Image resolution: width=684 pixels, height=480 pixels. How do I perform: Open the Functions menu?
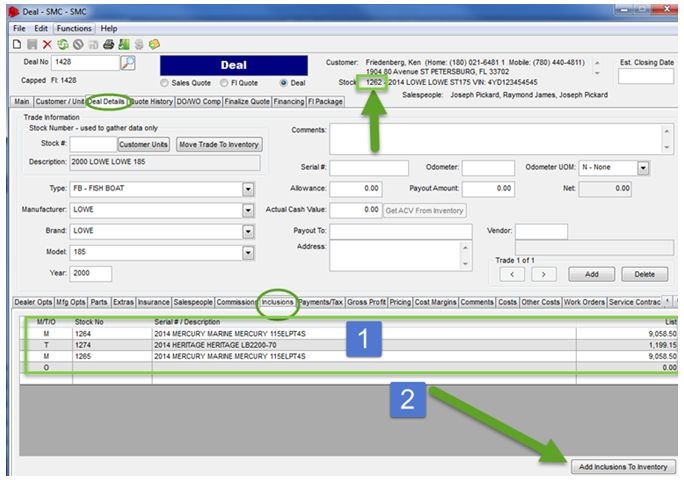pyautogui.click(x=73, y=29)
